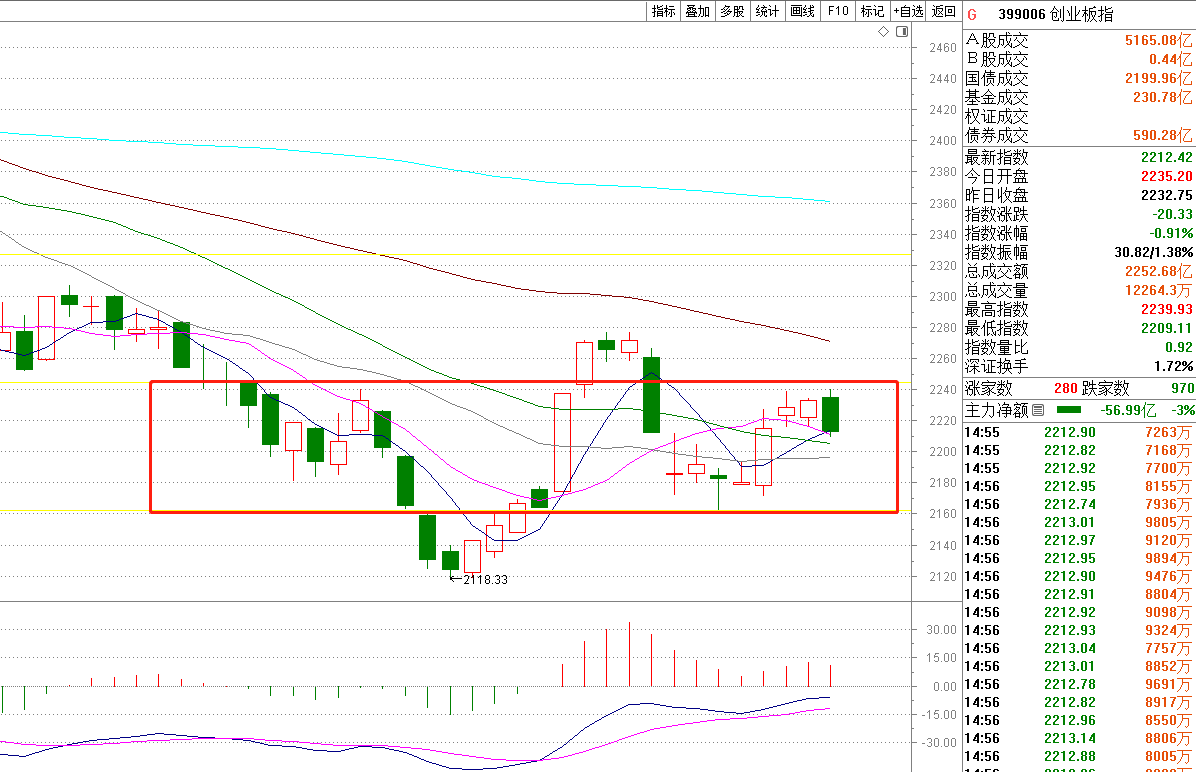Select the tick row with volume 7263万
Image resolution: width=1196 pixels, height=772 pixels.
(x=1079, y=433)
